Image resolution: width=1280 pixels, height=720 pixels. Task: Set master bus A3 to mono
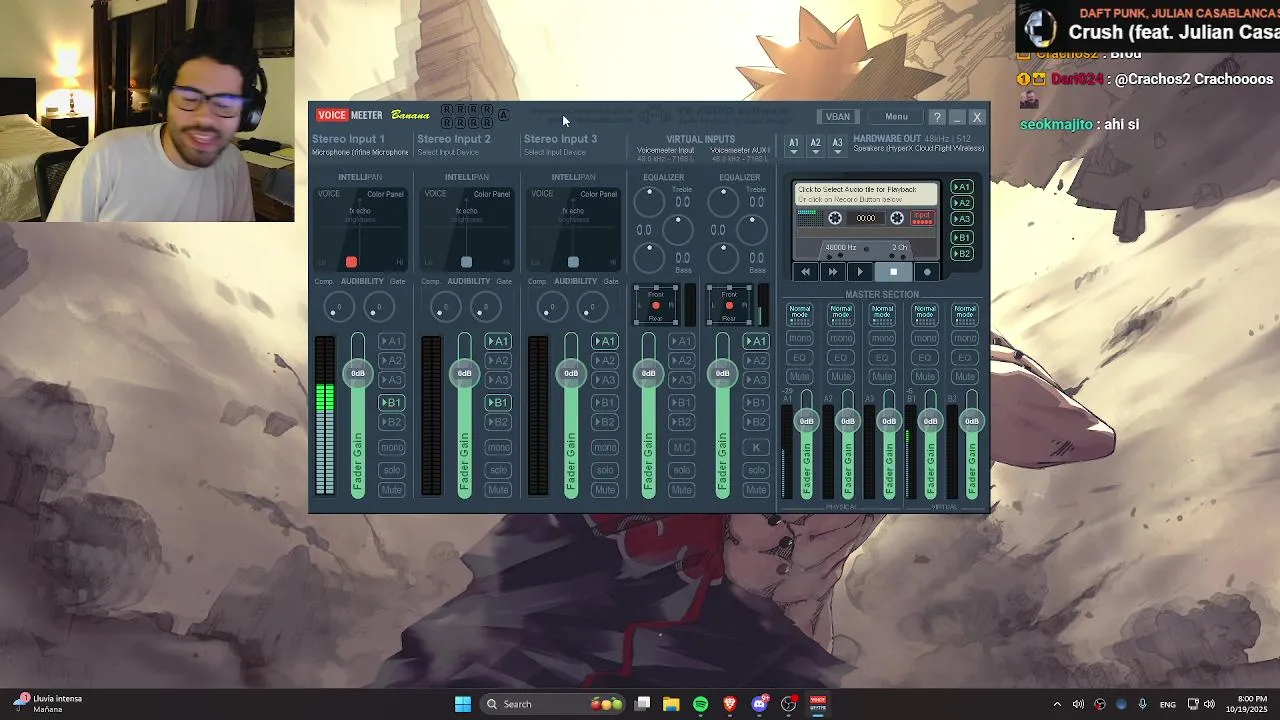coord(882,338)
